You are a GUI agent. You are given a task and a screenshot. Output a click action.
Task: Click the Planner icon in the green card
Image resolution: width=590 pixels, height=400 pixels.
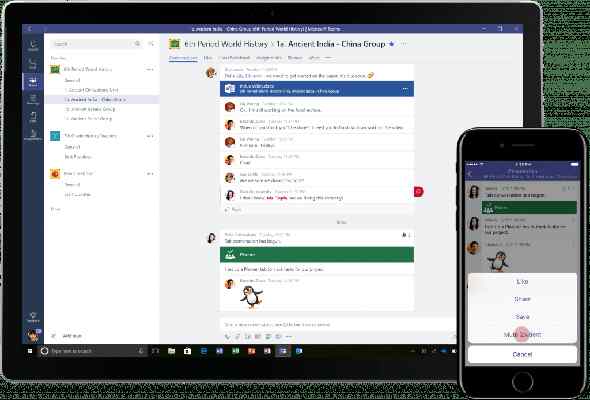(x=230, y=255)
